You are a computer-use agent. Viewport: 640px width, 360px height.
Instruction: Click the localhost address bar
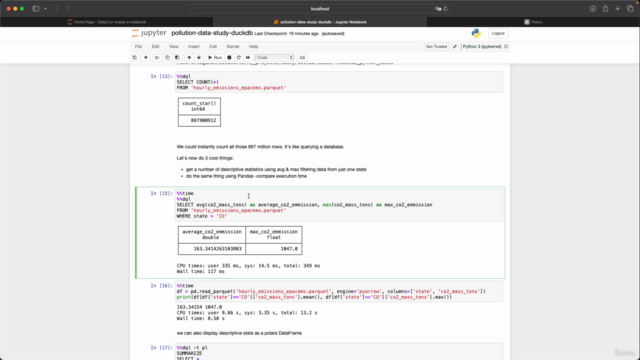coord(320,9)
